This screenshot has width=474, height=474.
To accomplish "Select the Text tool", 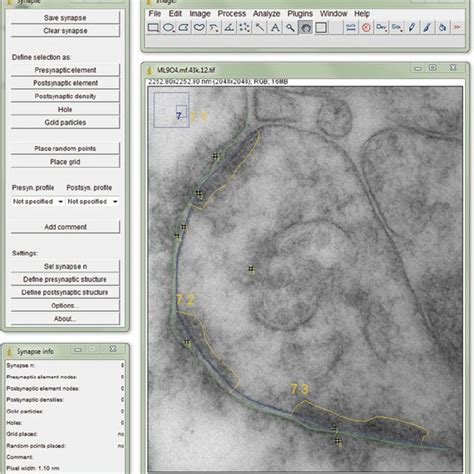I will 275,28.
